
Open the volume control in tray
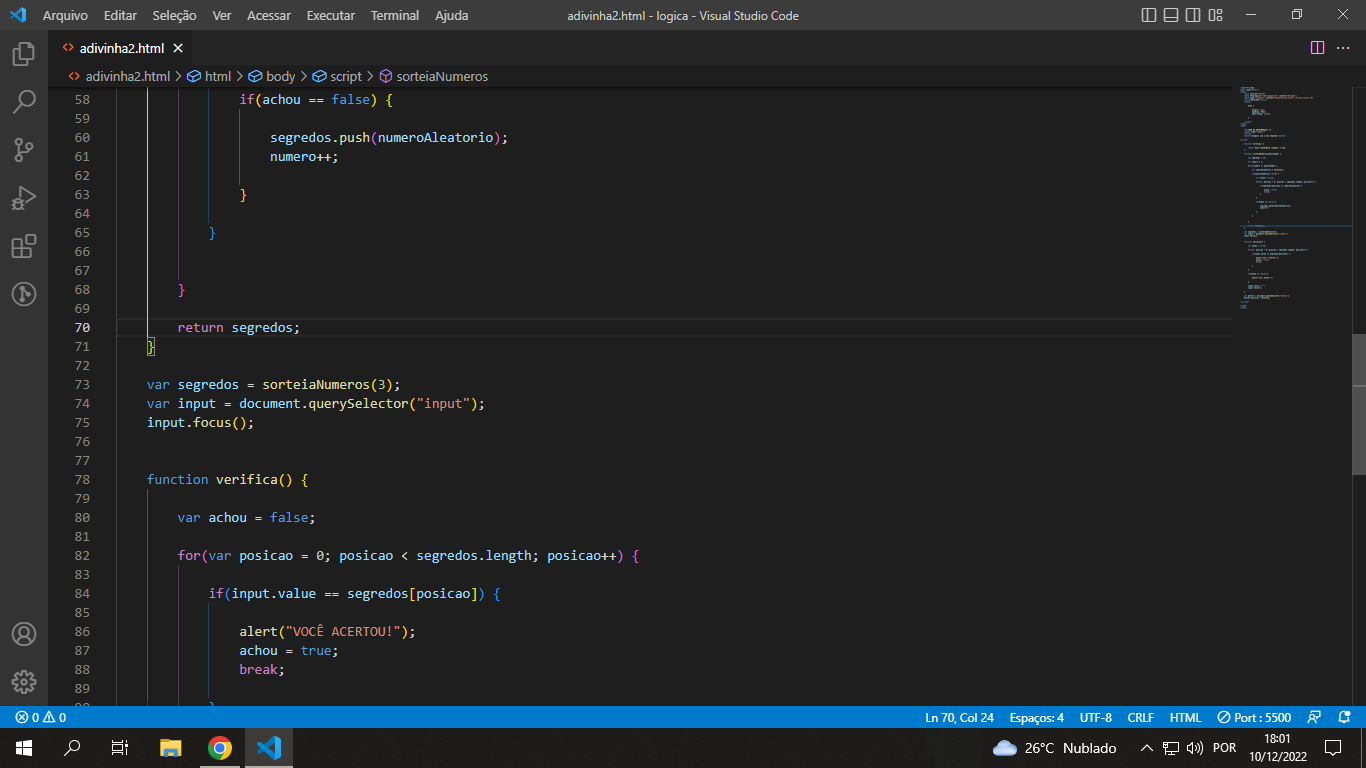click(x=1194, y=748)
